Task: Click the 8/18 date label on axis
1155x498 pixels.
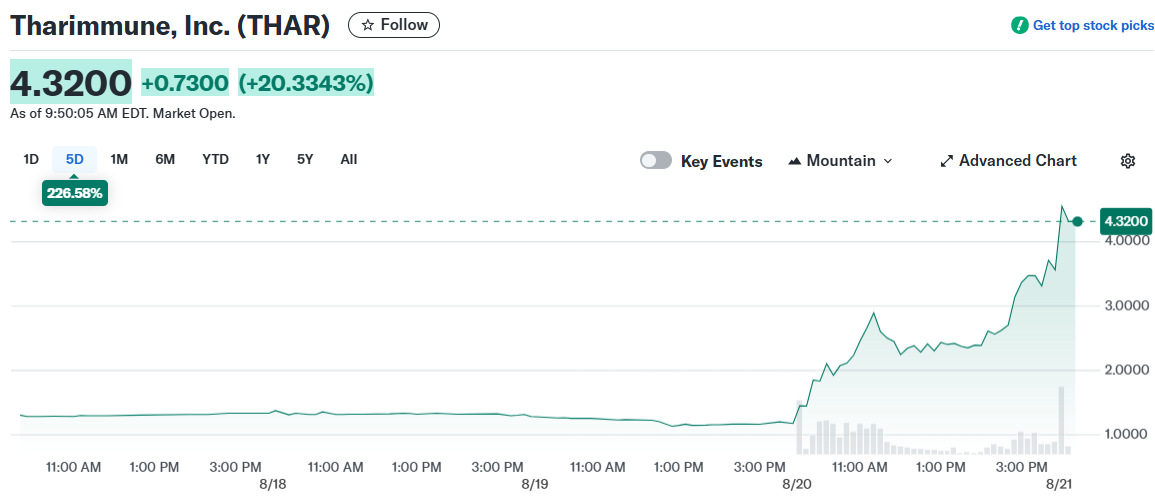Action: [x=272, y=484]
